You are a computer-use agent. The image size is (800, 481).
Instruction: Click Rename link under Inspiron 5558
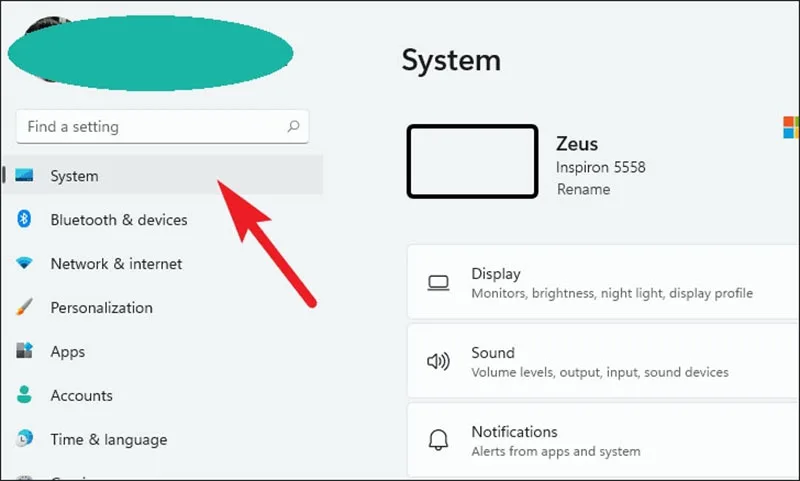[583, 189]
